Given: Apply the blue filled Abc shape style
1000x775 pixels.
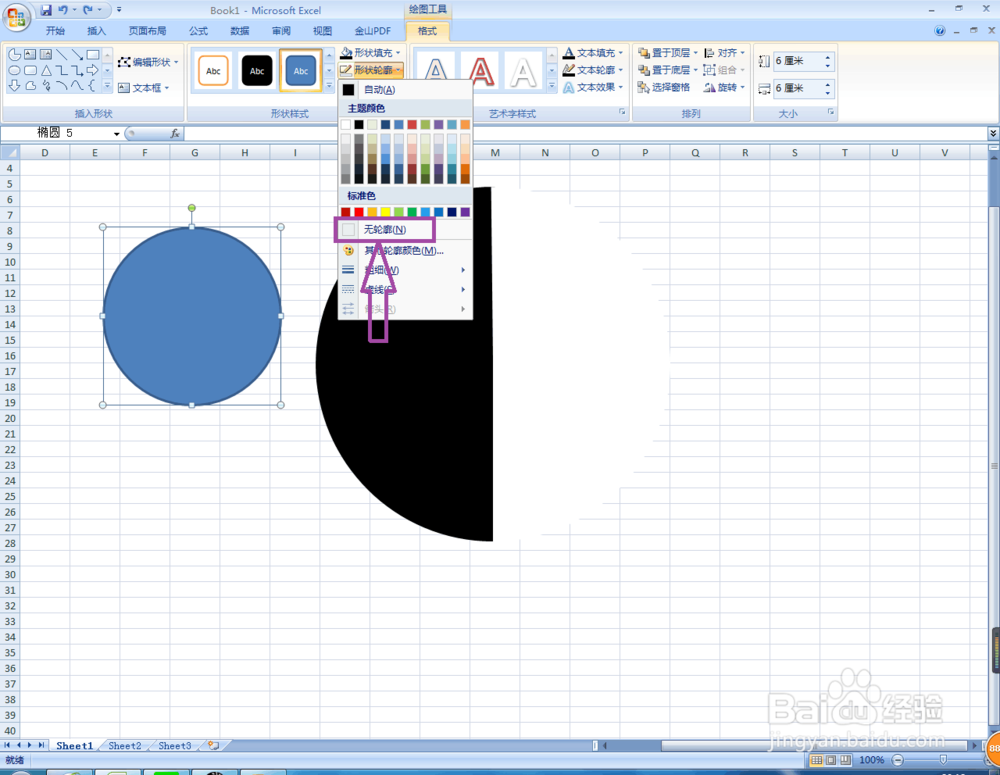Looking at the screenshot, I should [300, 70].
